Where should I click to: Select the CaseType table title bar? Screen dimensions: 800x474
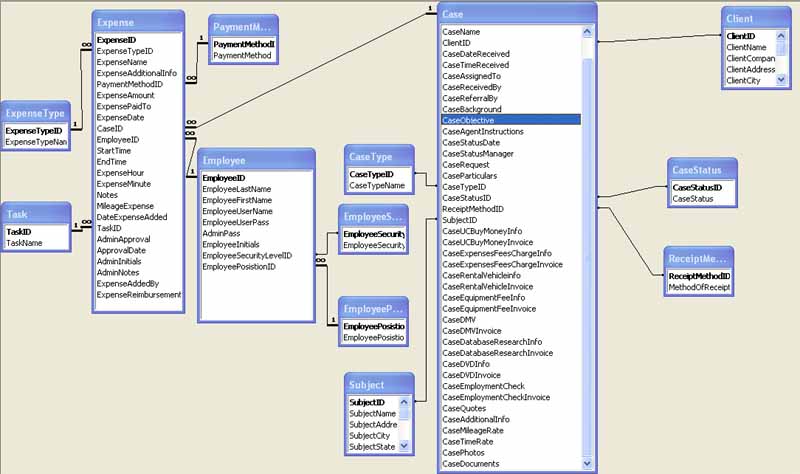pyautogui.click(x=379, y=157)
